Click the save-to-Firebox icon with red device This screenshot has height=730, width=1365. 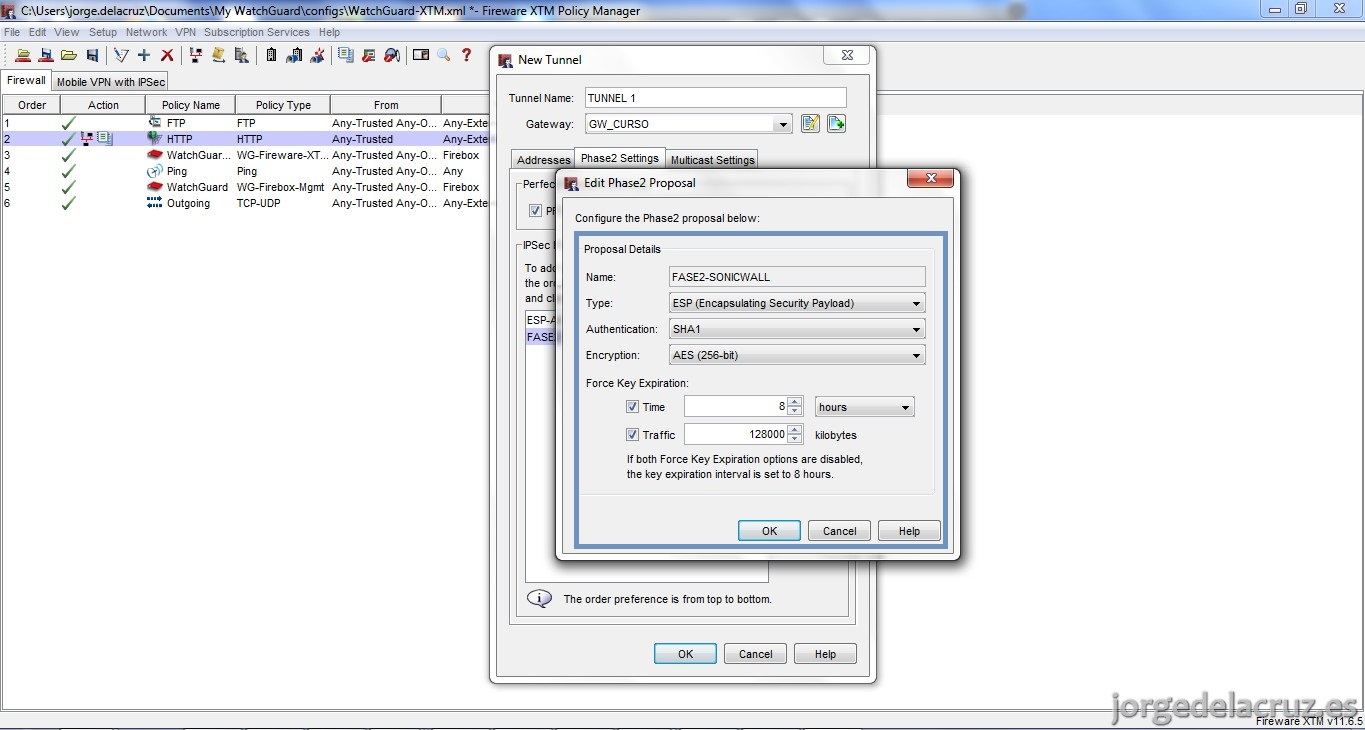coord(45,55)
